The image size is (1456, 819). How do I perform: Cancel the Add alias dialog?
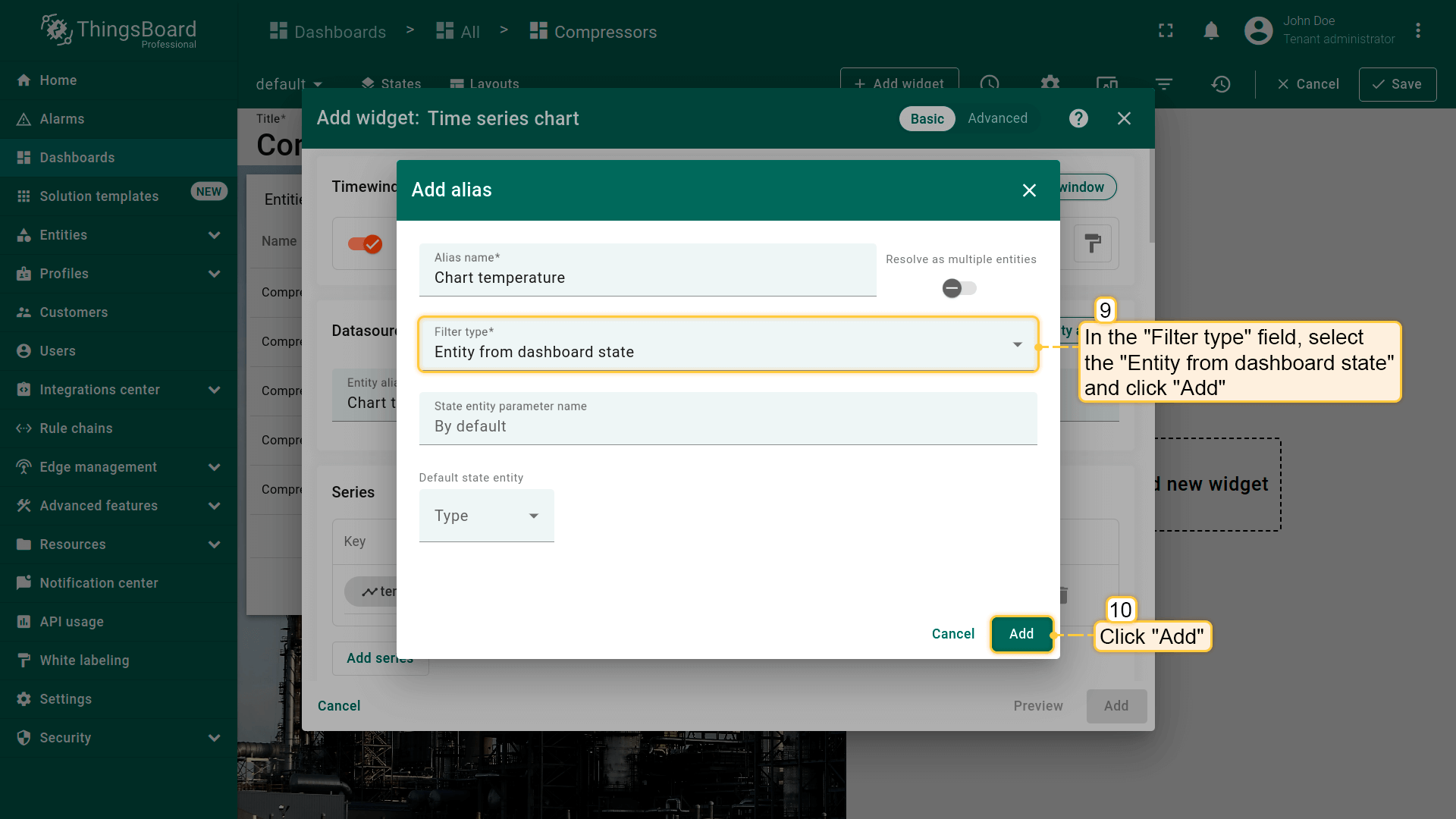[x=952, y=634]
